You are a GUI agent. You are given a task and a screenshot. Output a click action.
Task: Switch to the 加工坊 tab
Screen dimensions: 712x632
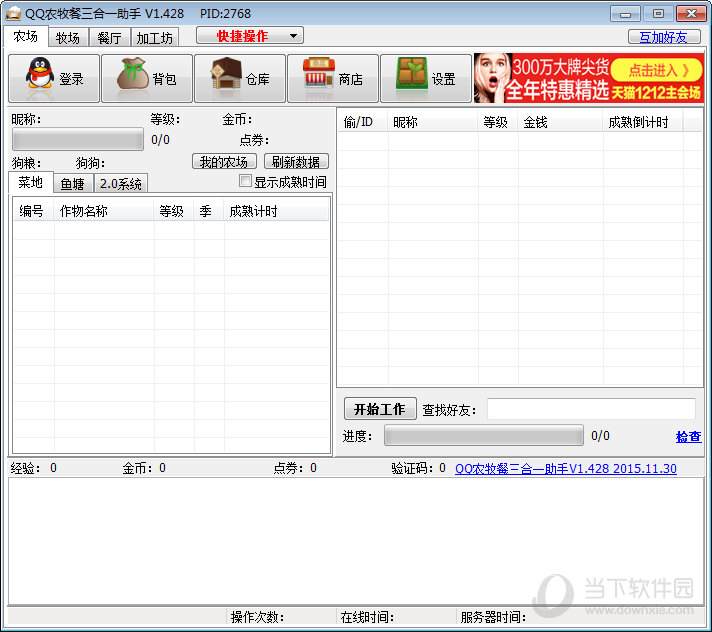155,38
